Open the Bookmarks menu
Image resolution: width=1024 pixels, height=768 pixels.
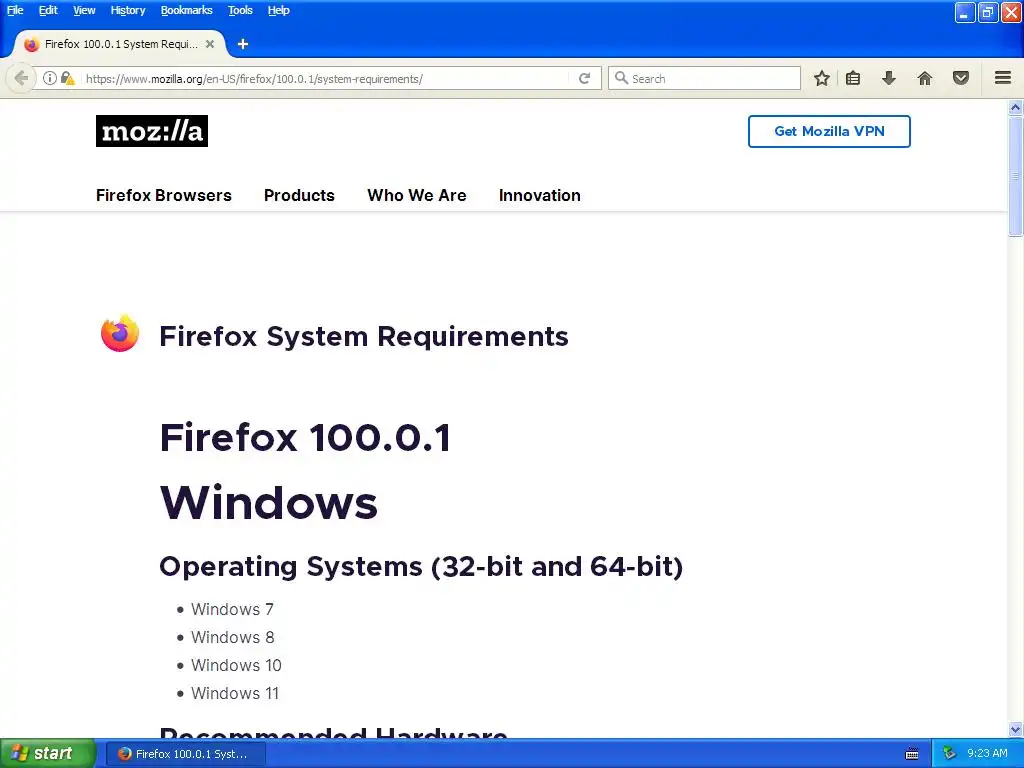click(x=187, y=10)
